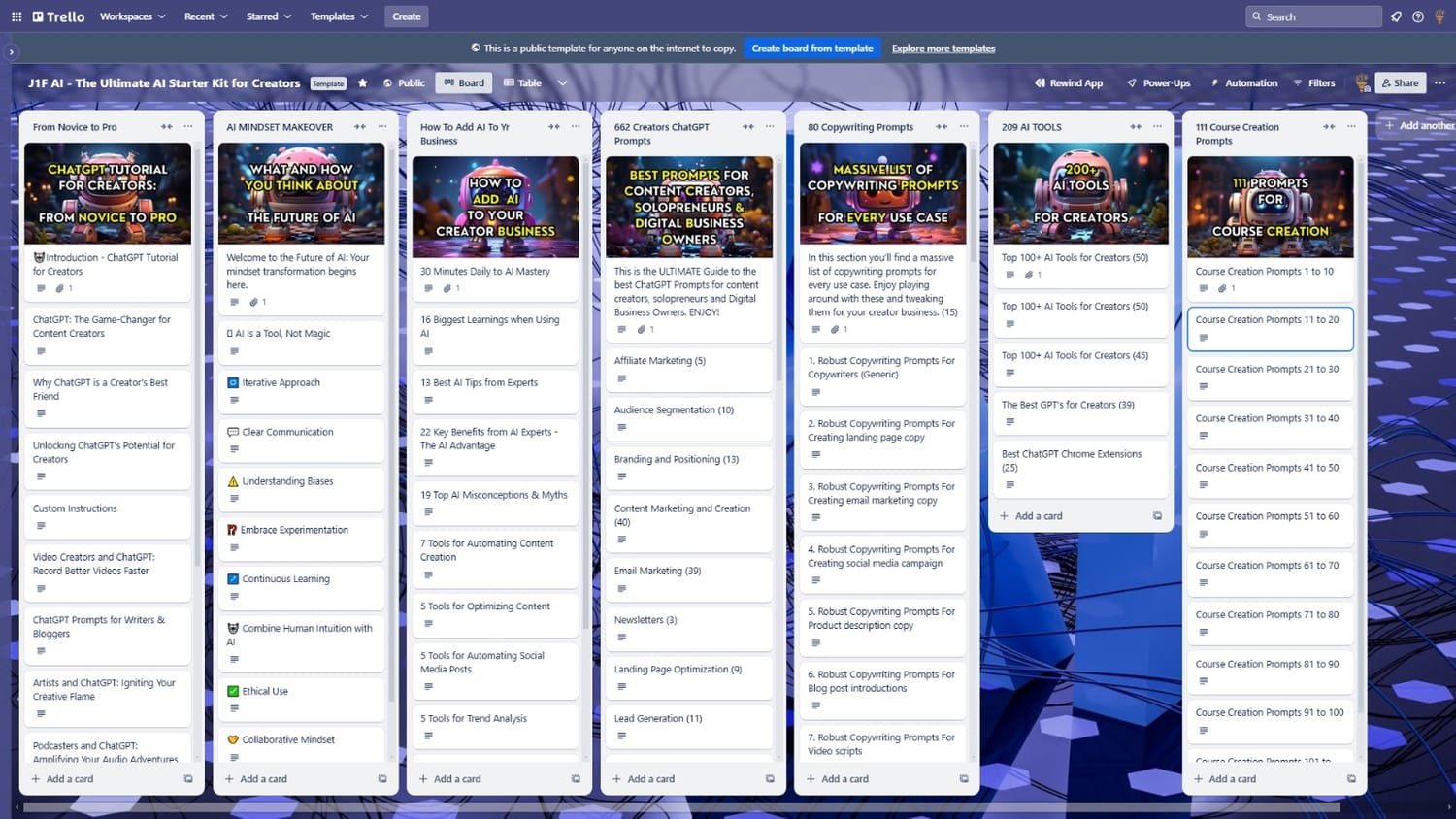Create card from template in 111 Course Creation list
Viewport: 1456px width, 819px height.
point(1351,779)
